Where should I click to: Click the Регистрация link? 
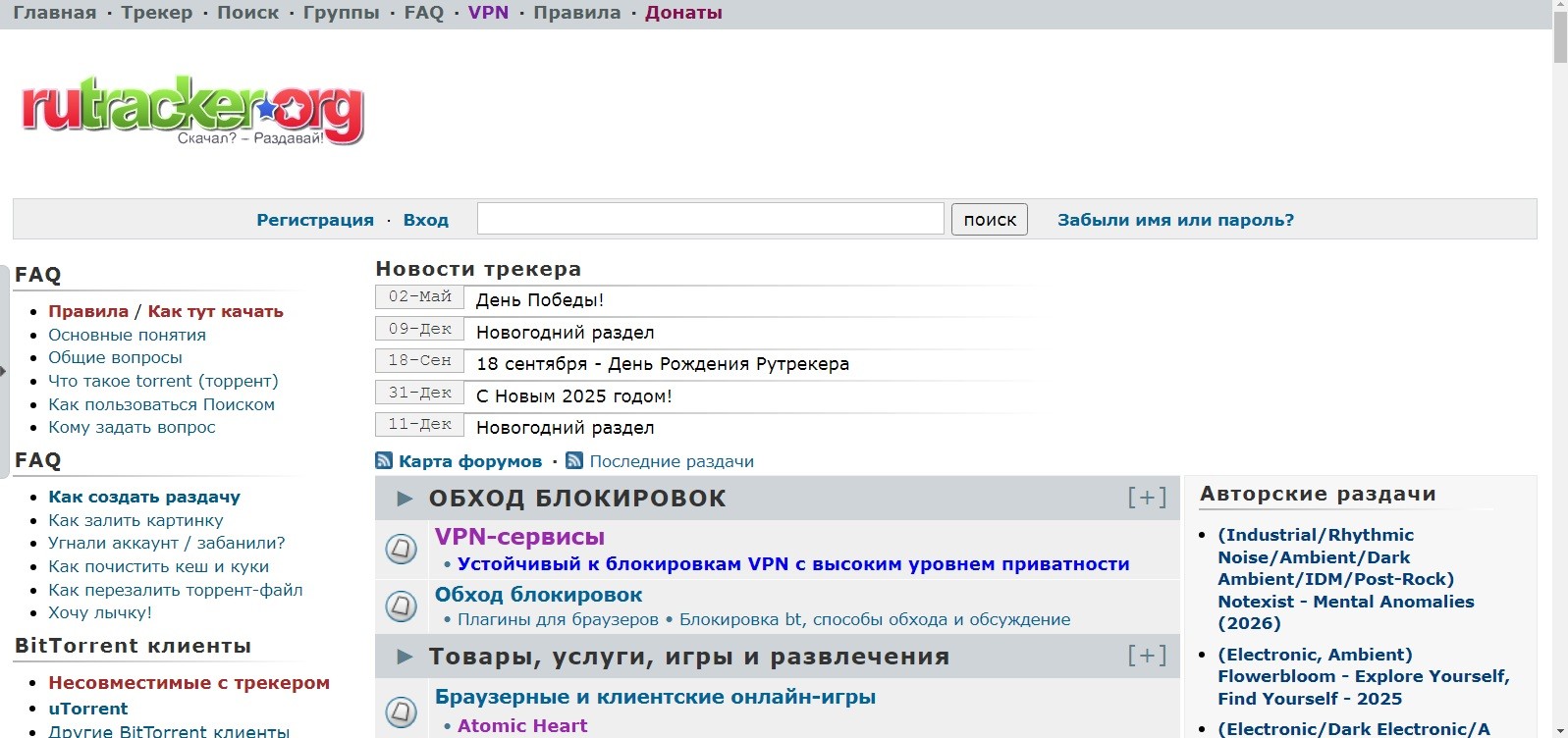pyautogui.click(x=315, y=220)
